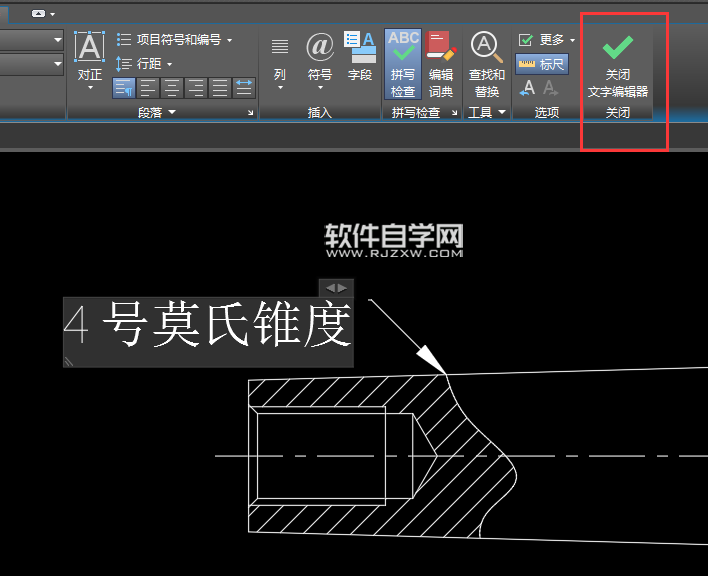Open spell check settings launcher
708x576 pixels.
click(x=454, y=112)
